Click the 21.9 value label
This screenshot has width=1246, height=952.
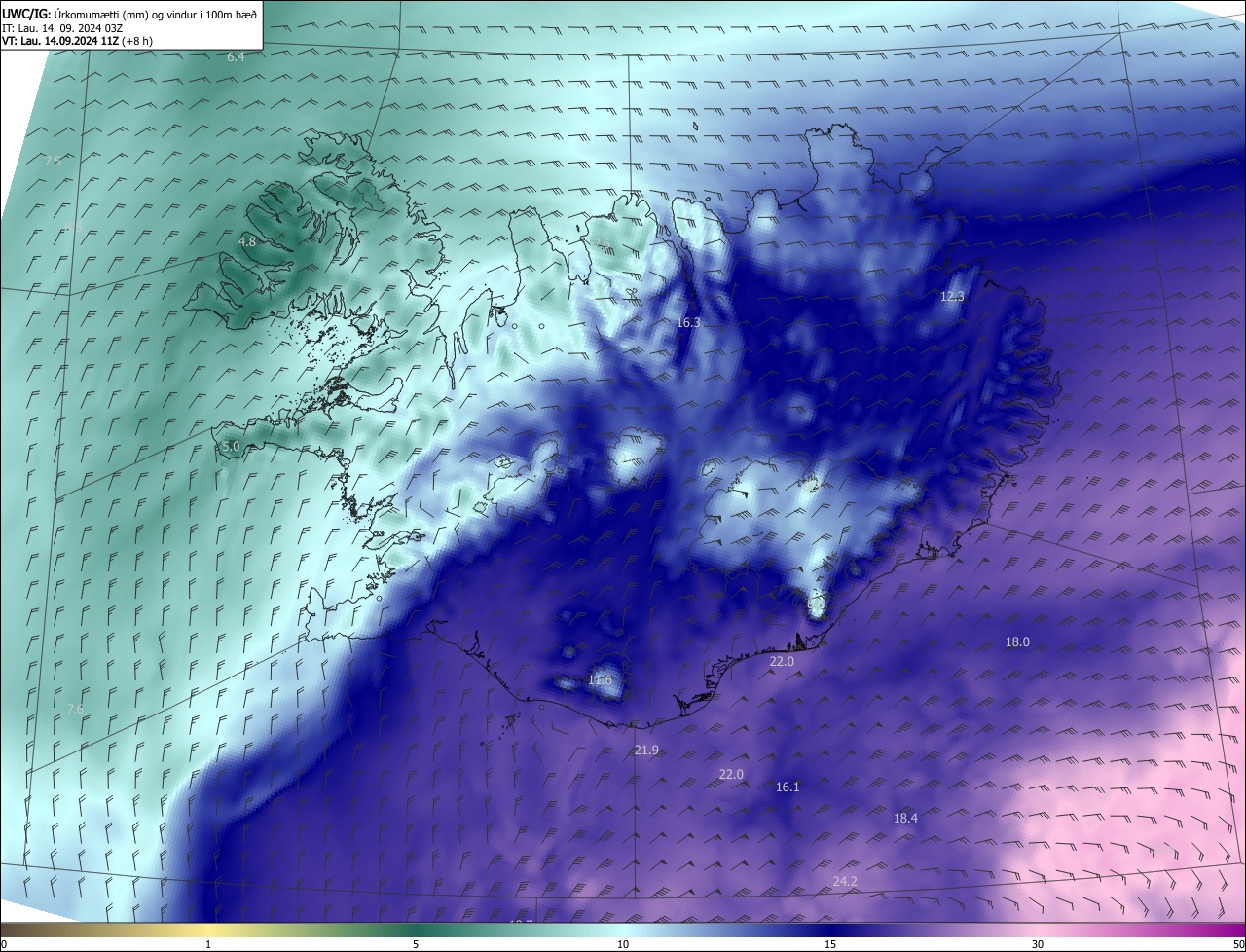click(646, 750)
